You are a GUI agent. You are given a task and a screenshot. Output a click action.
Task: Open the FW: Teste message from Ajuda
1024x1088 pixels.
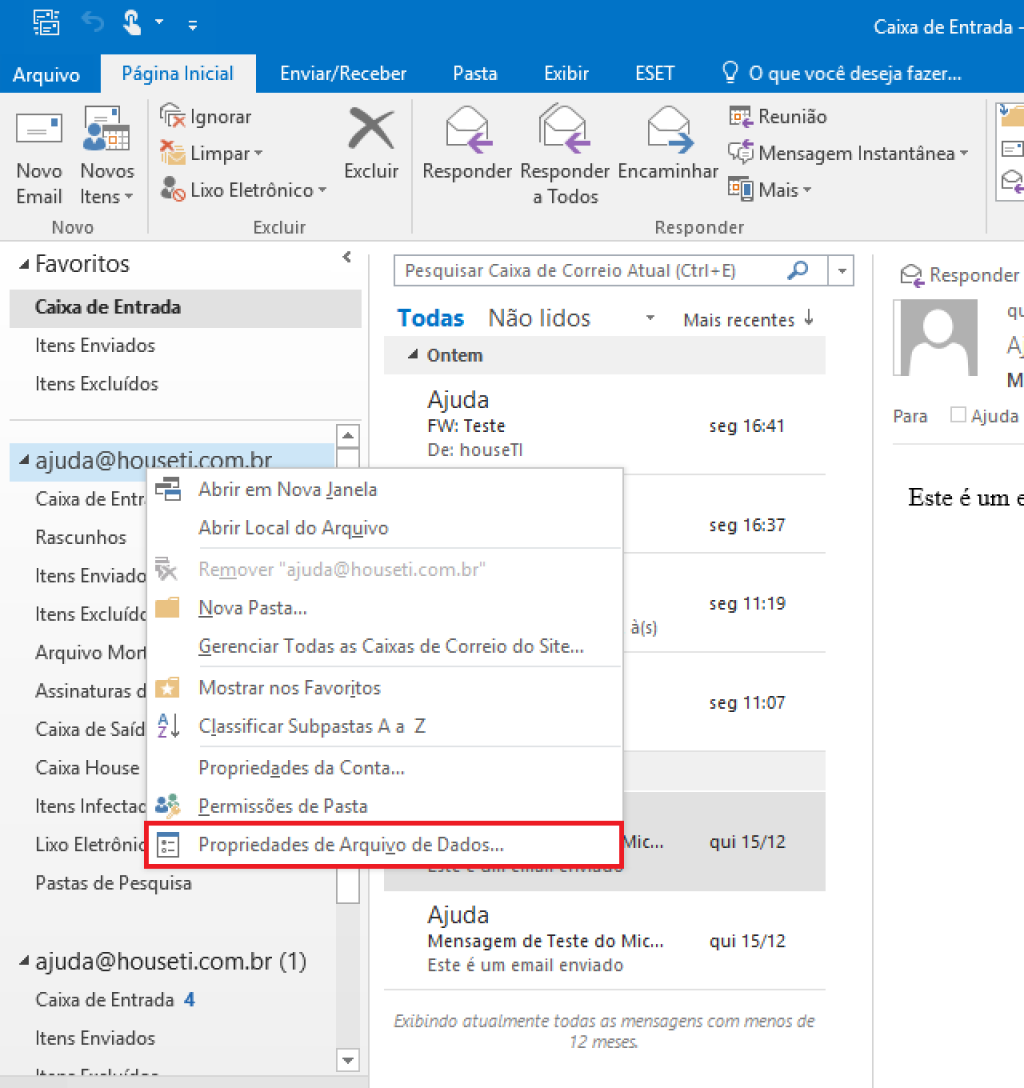[x=605, y=425]
